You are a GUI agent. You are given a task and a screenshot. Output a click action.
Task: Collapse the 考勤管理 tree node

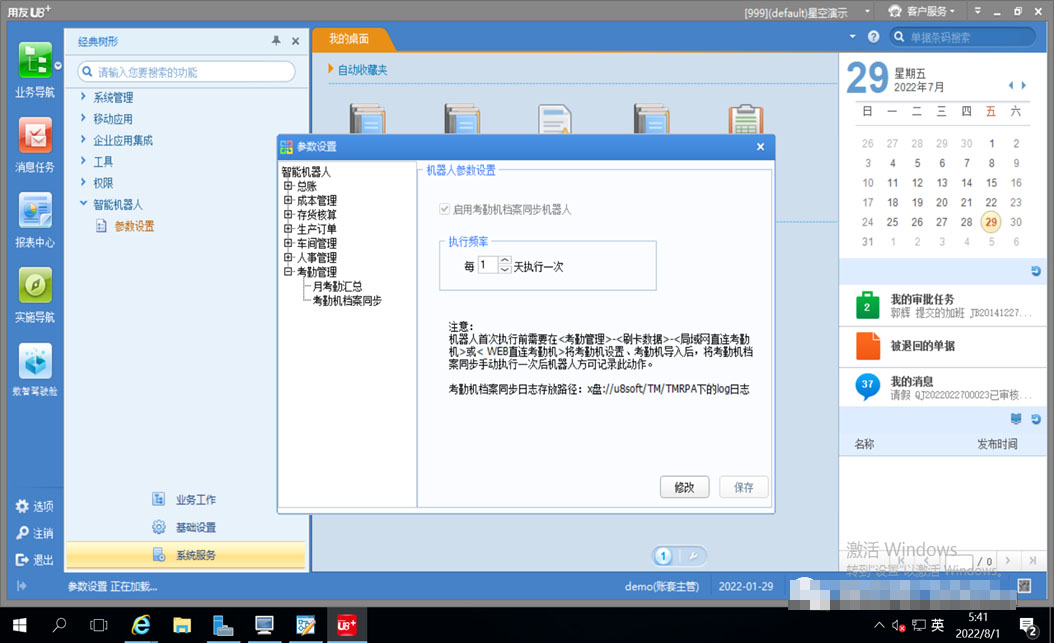[x=288, y=271]
